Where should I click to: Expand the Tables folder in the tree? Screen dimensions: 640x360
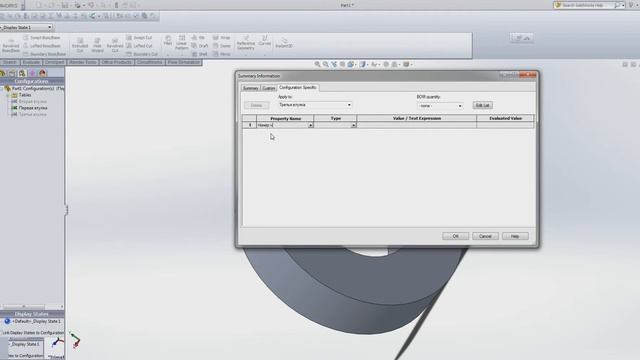pyautogui.click(x=8, y=95)
